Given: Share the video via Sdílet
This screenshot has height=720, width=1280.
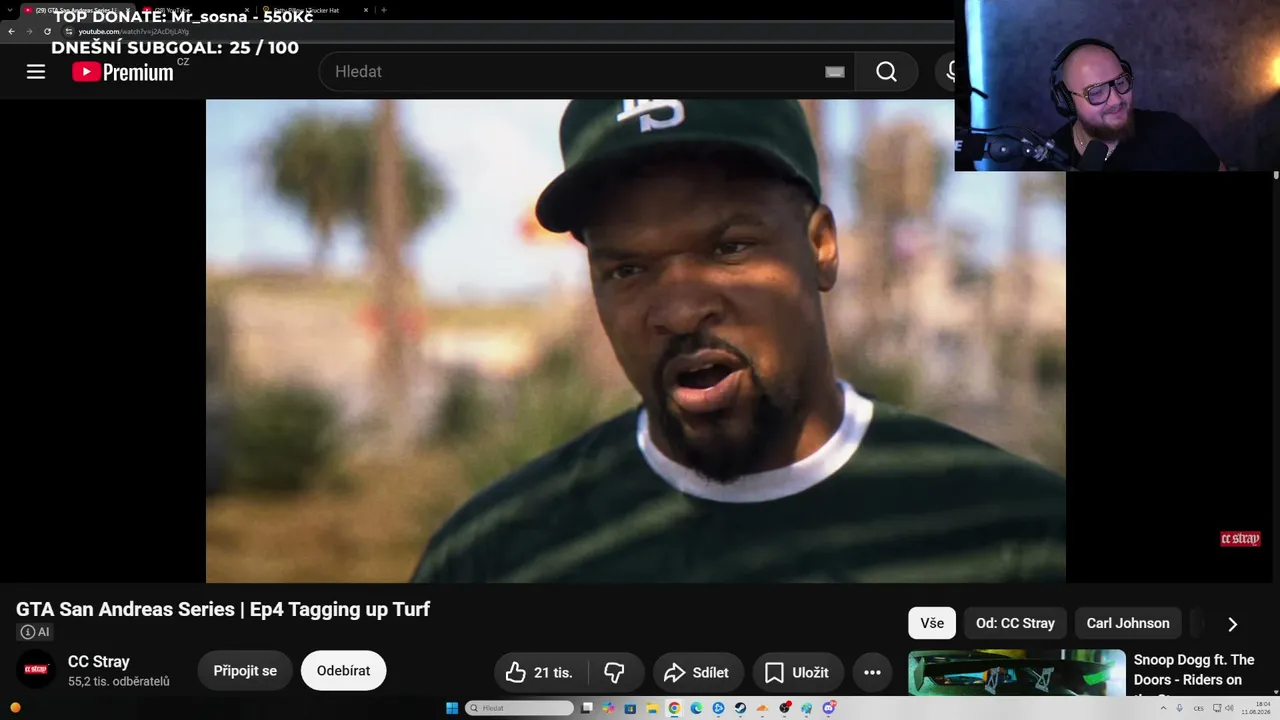Looking at the screenshot, I should pos(696,673).
